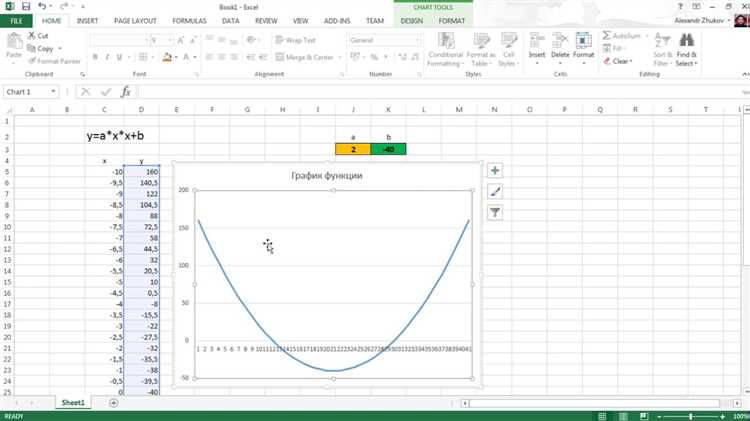Click the Fill button in Editing group
Screen dimensions: 750x421
(x=613, y=48)
